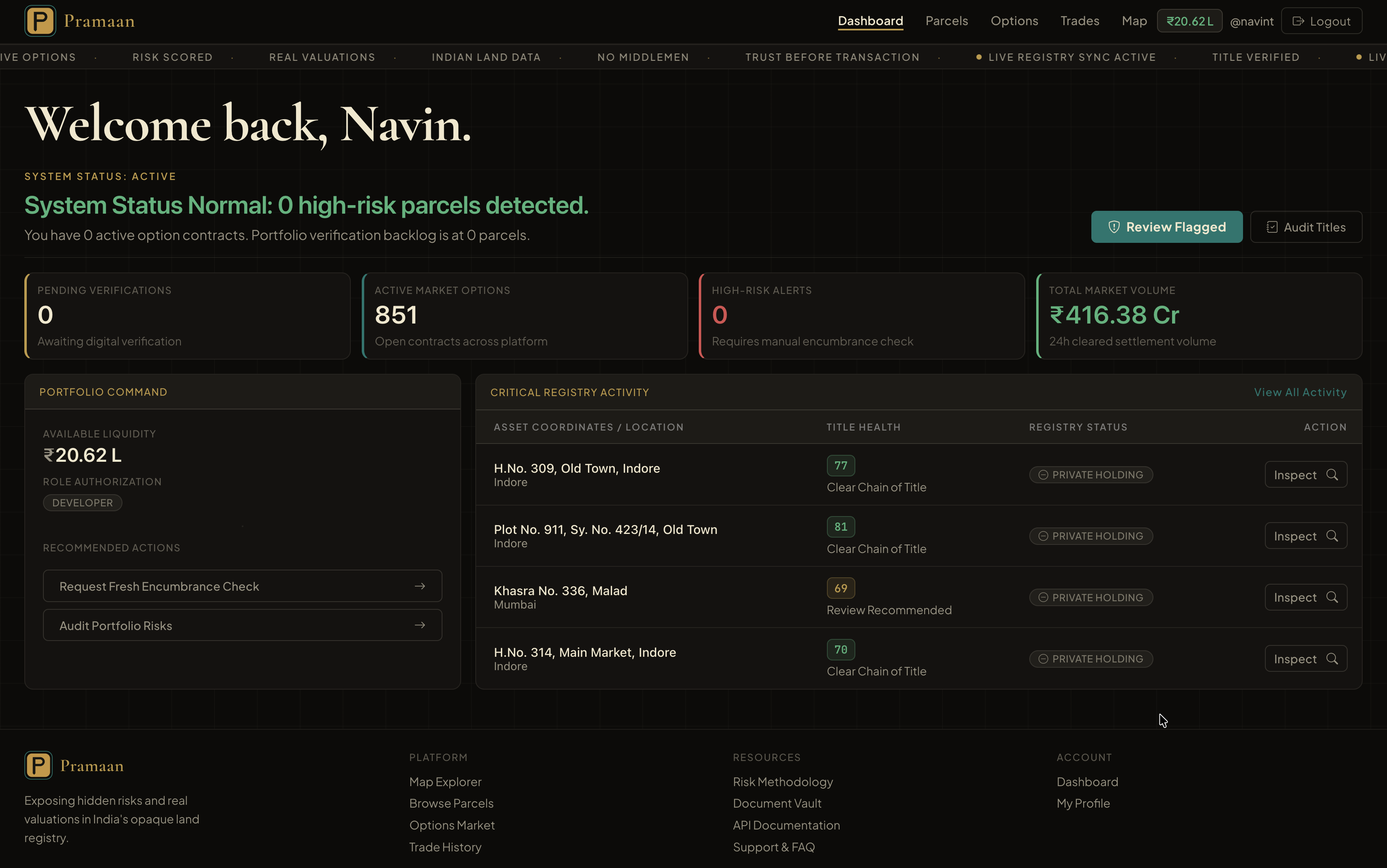Click private holding icon in Khasra No. 336 row
The width and height of the screenshot is (1387, 868).
(1043, 598)
